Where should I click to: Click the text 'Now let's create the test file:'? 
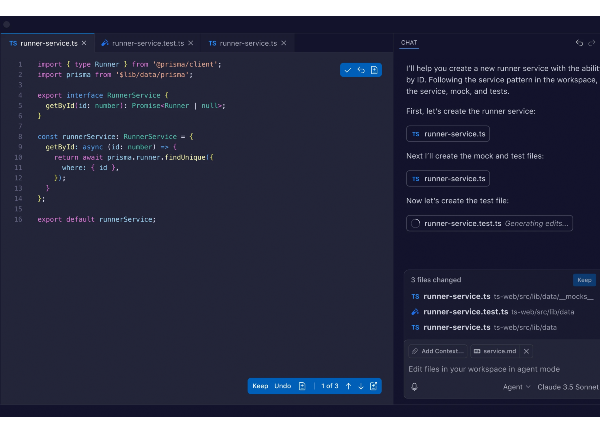pos(457,201)
